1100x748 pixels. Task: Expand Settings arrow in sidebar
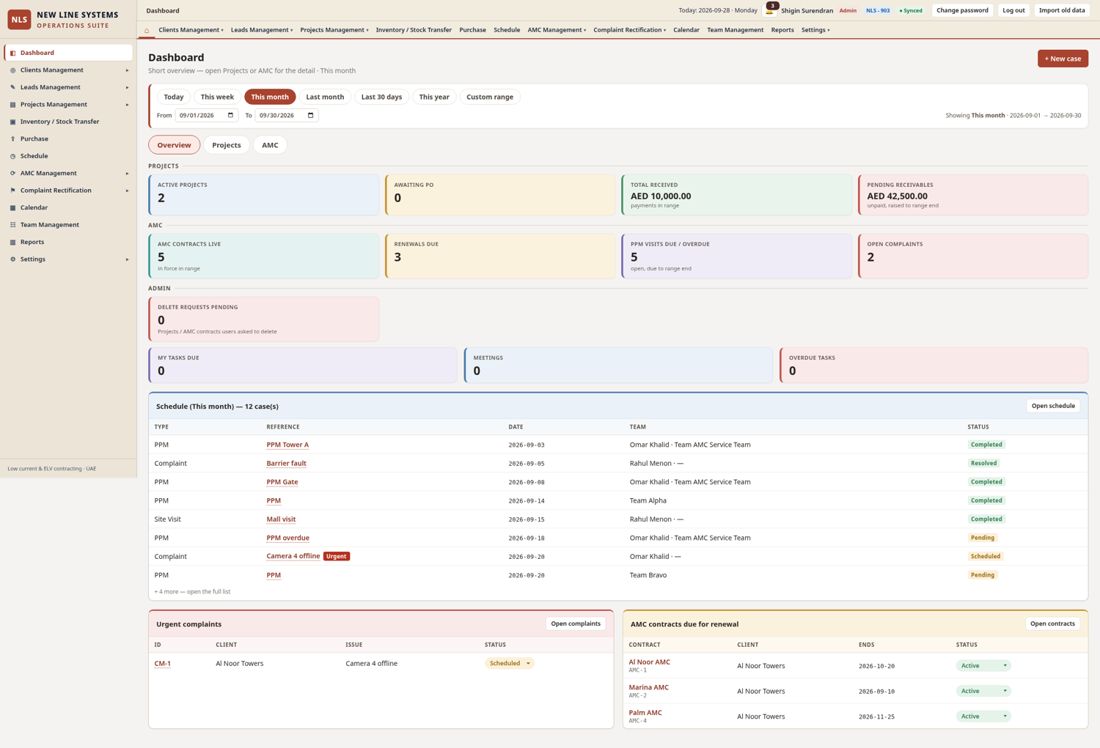[x=127, y=259]
